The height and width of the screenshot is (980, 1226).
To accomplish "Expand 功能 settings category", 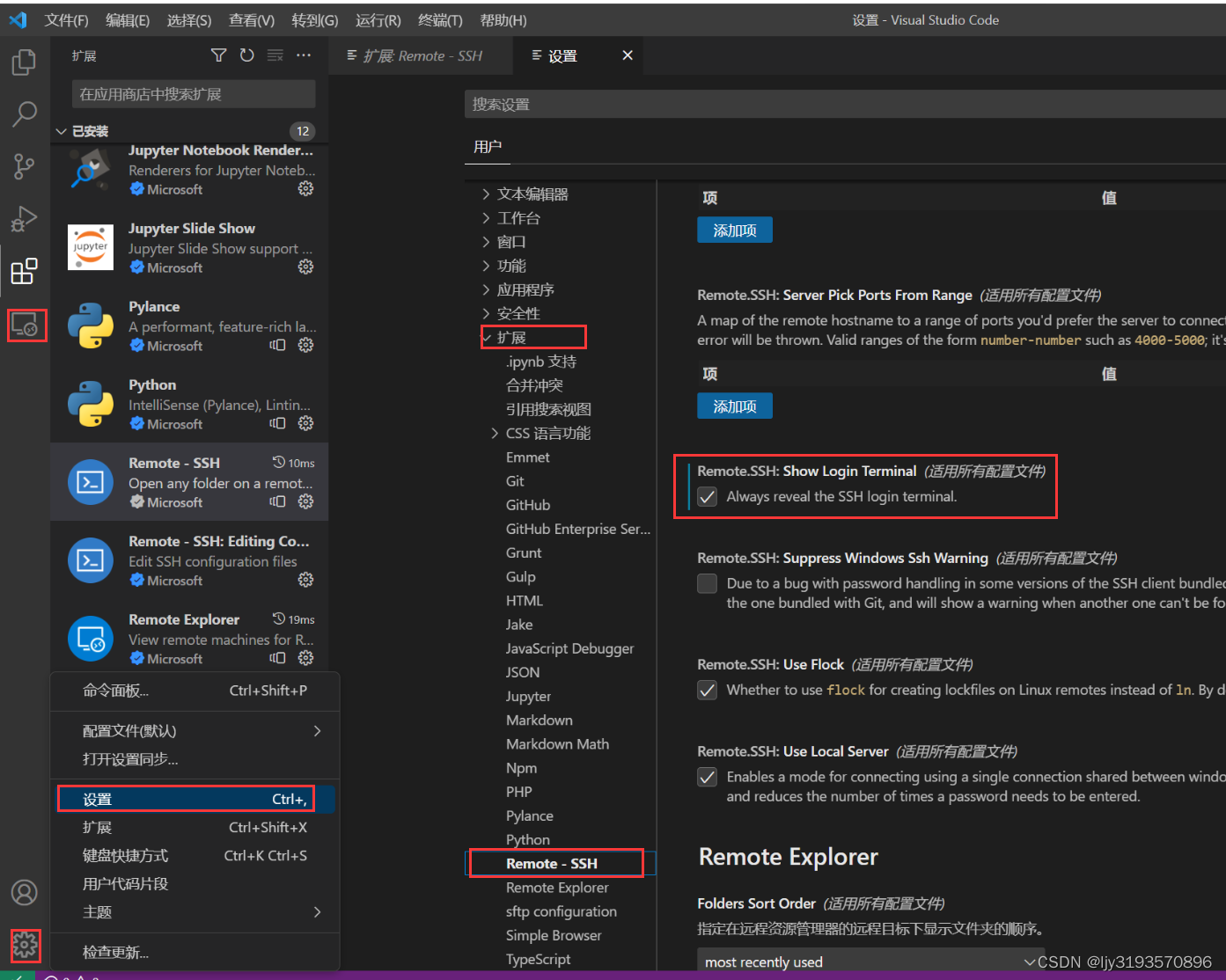I will [x=486, y=266].
